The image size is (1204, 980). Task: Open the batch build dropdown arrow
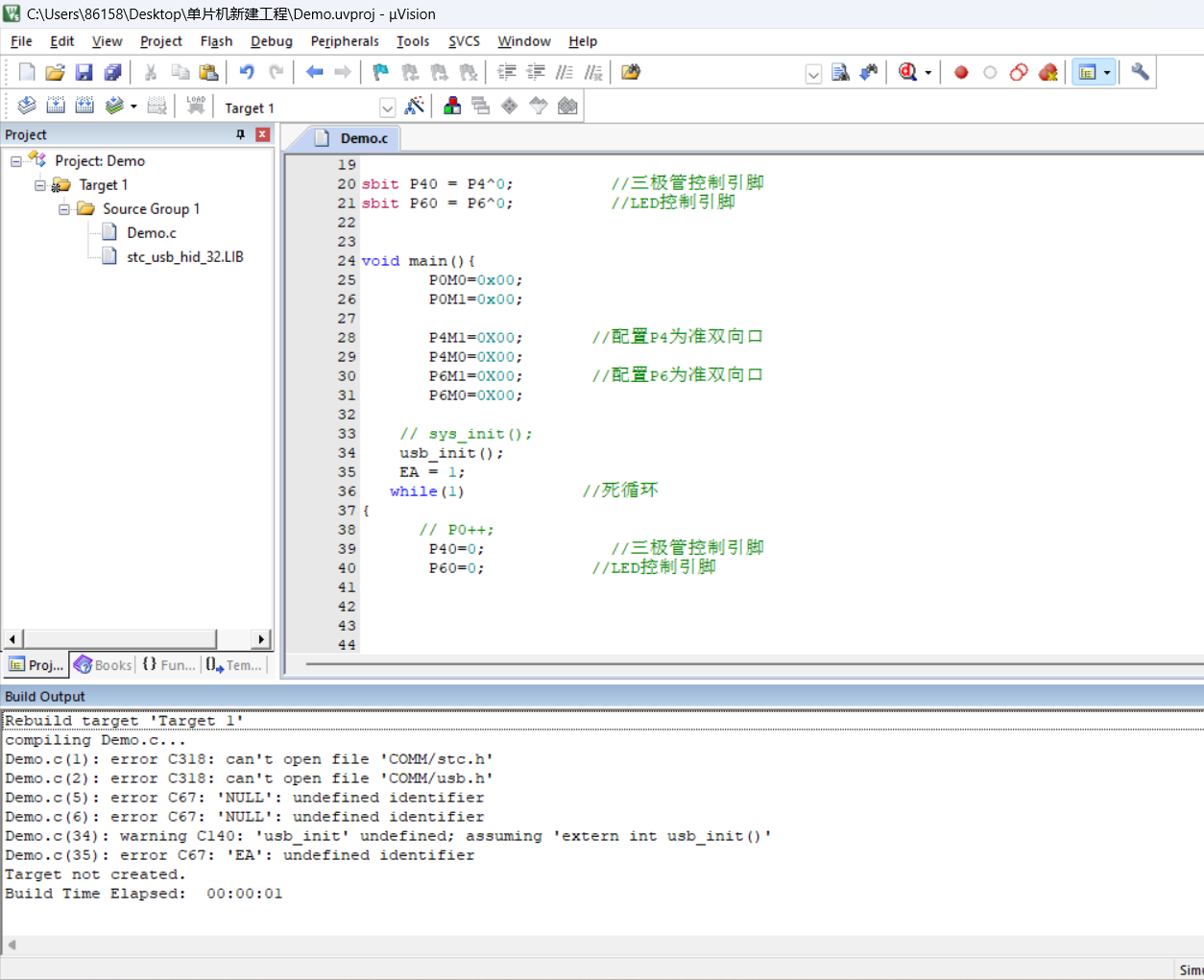pos(133,107)
